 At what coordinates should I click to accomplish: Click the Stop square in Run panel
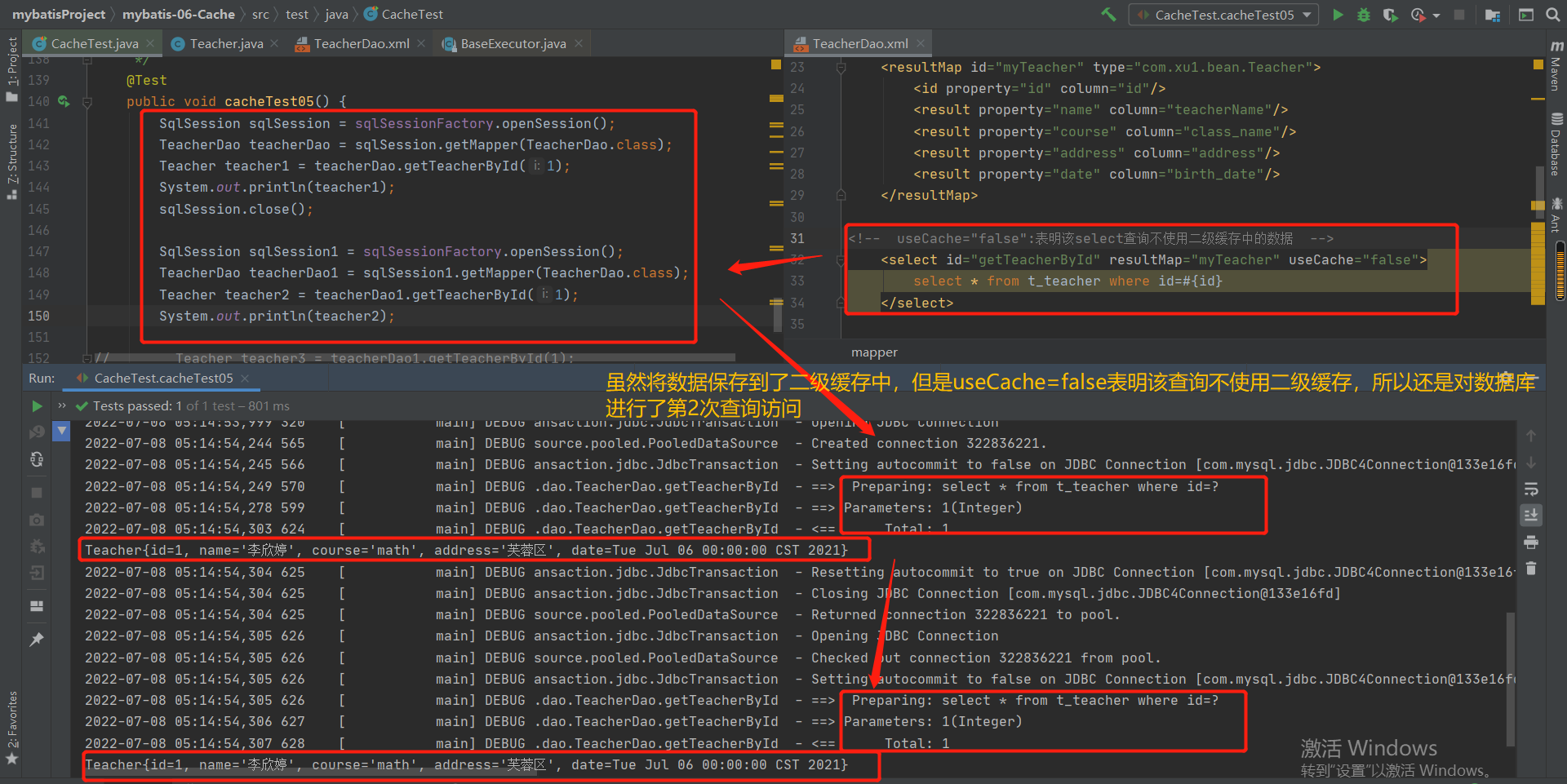[37, 493]
